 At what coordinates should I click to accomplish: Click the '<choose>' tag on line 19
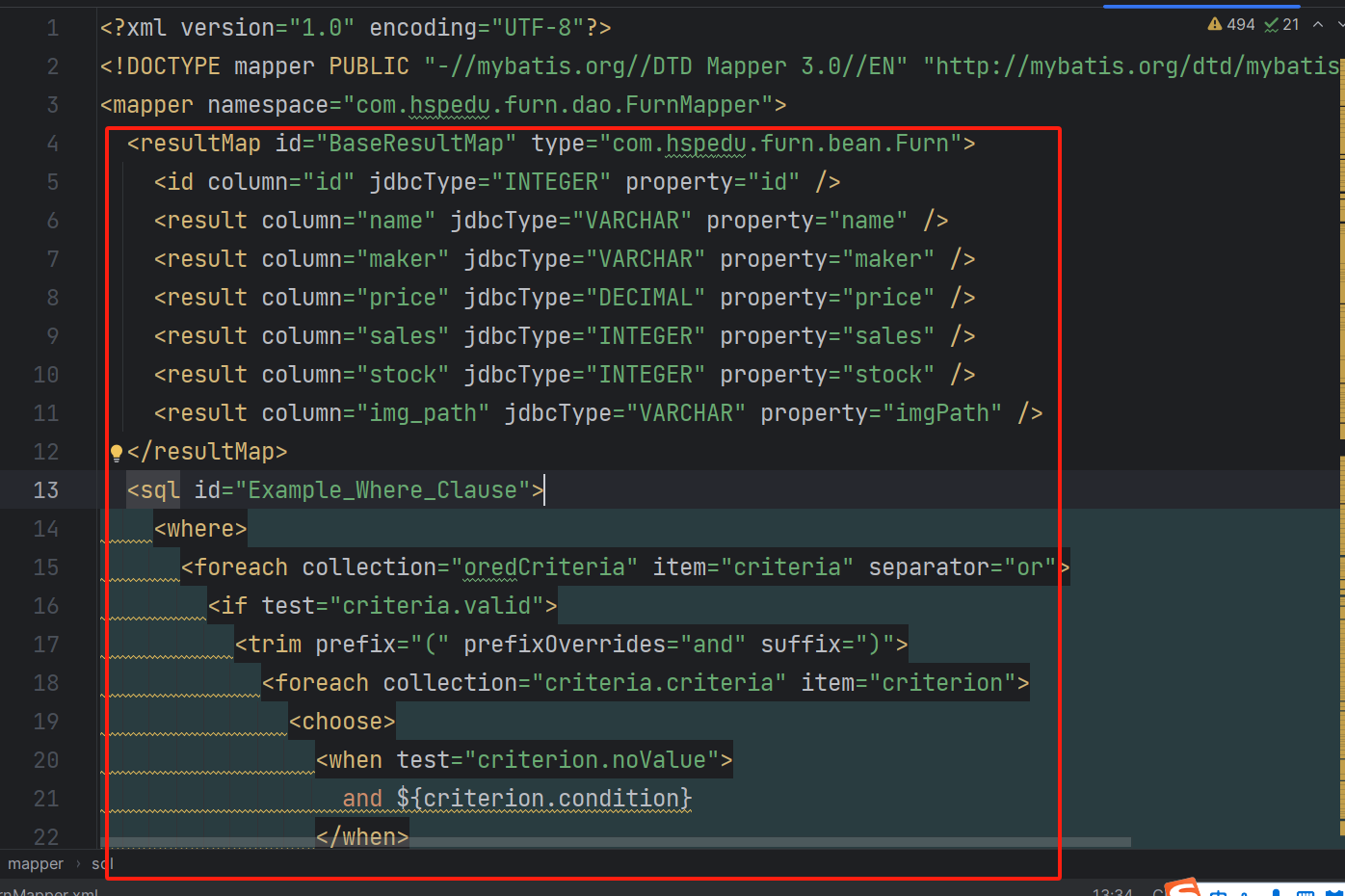[x=342, y=722]
